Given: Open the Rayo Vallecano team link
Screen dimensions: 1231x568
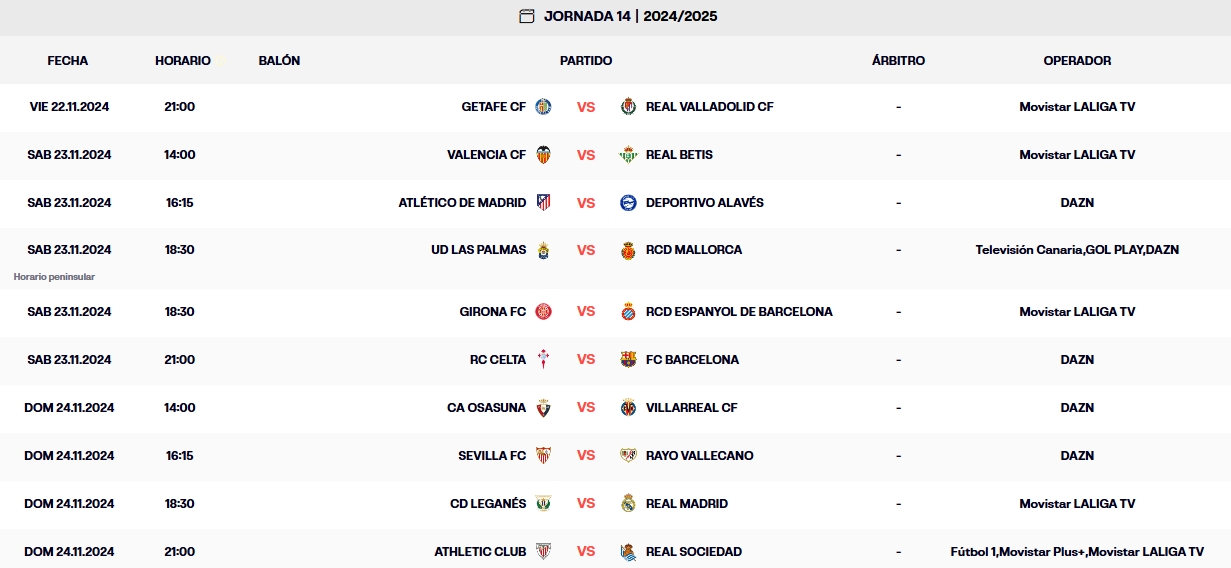Looking at the screenshot, I should click(x=699, y=456).
